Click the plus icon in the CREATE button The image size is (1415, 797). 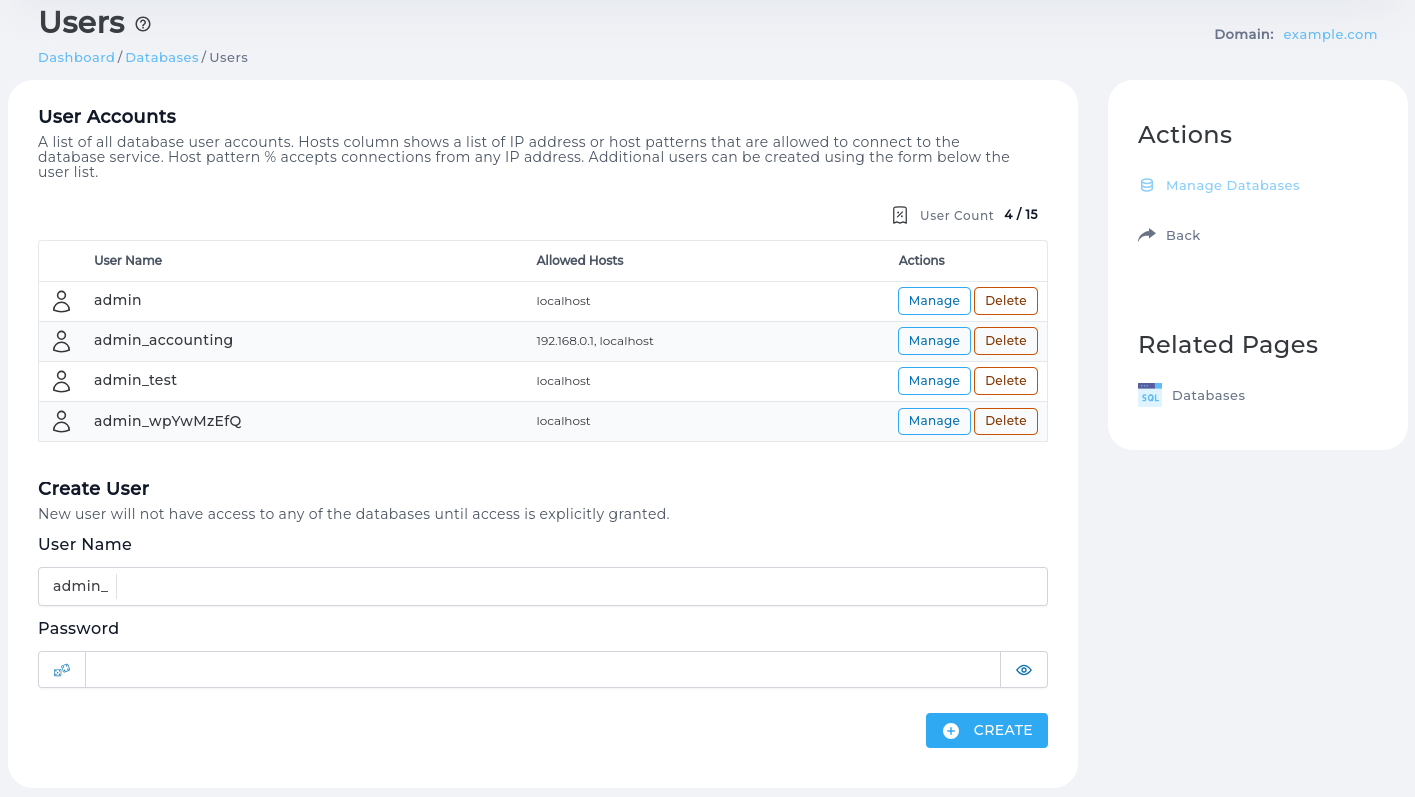(x=951, y=730)
